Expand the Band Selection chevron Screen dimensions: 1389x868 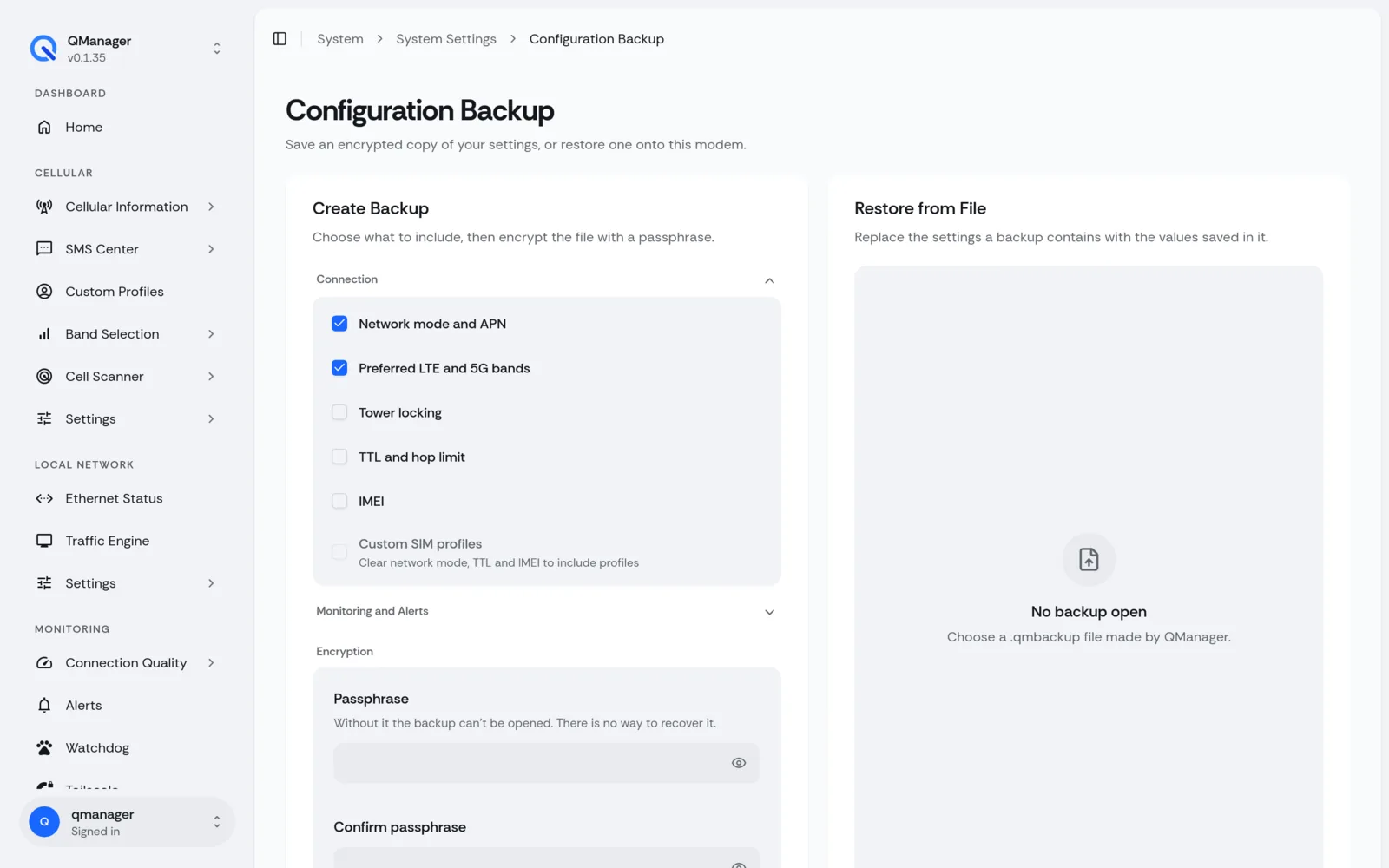pos(211,334)
